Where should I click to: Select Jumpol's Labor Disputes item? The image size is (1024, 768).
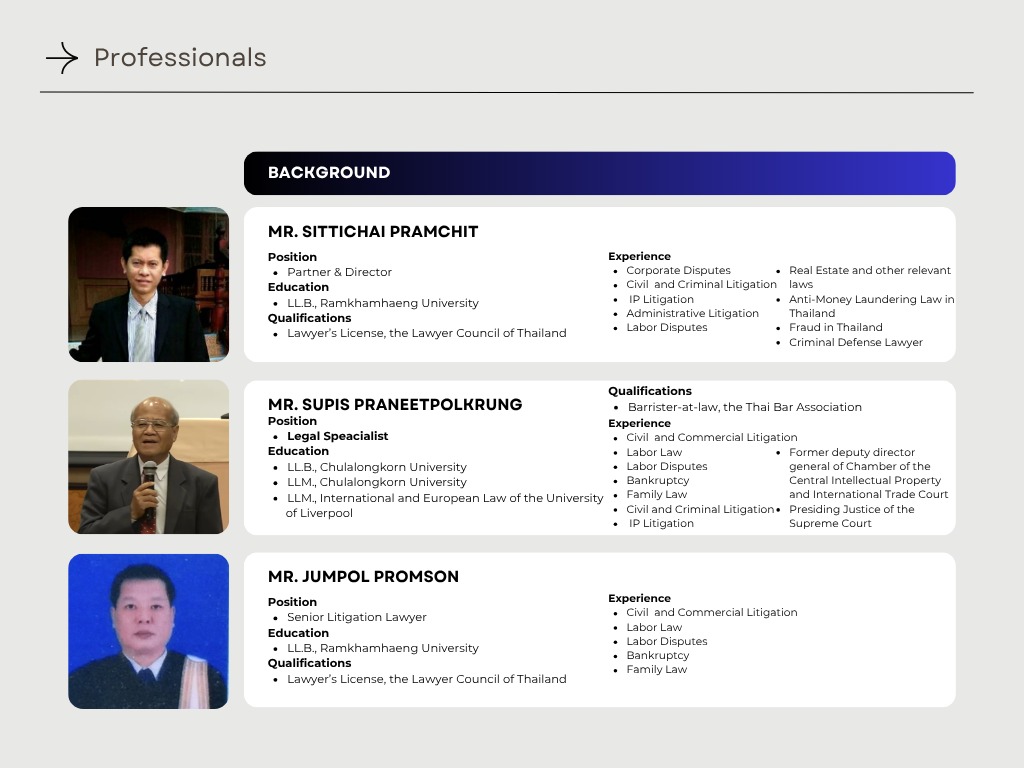(x=667, y=641)
